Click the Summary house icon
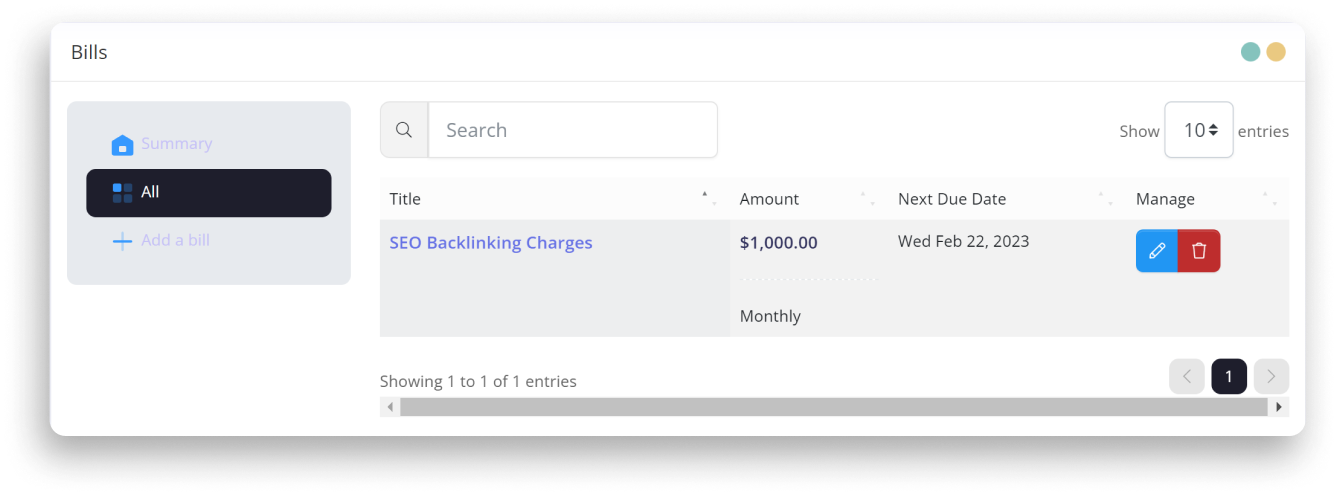The width and height of the screenshot is (1337, 495). click(x=122, y=145)
